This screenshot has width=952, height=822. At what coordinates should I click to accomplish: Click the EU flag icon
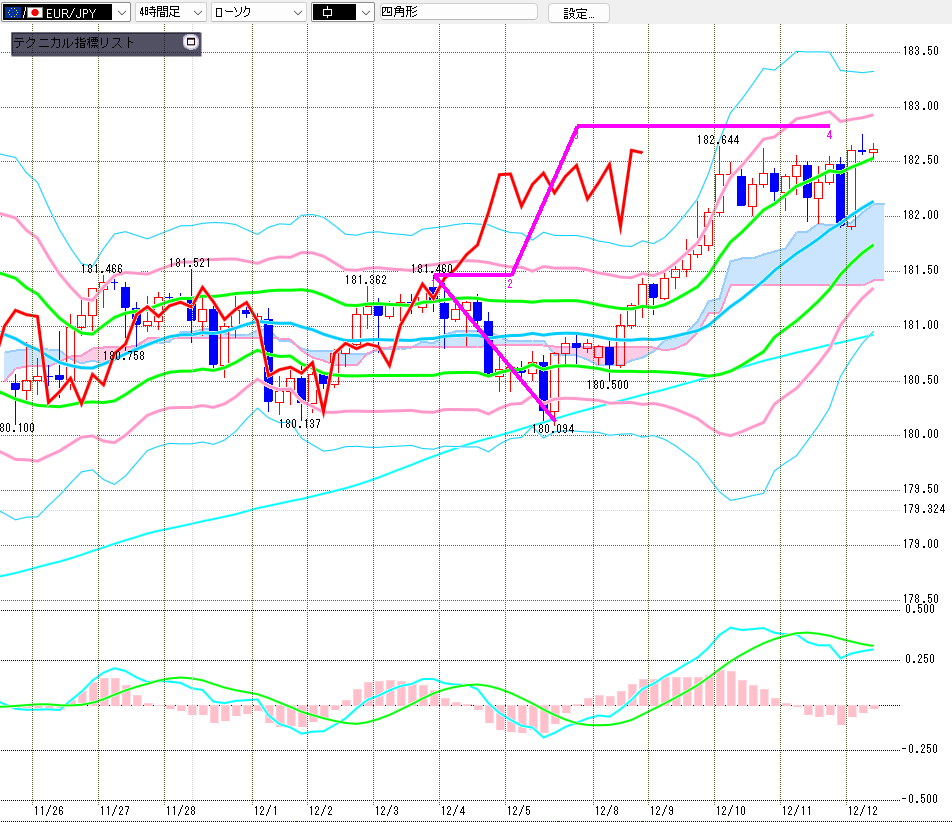(x=11, y=13)
